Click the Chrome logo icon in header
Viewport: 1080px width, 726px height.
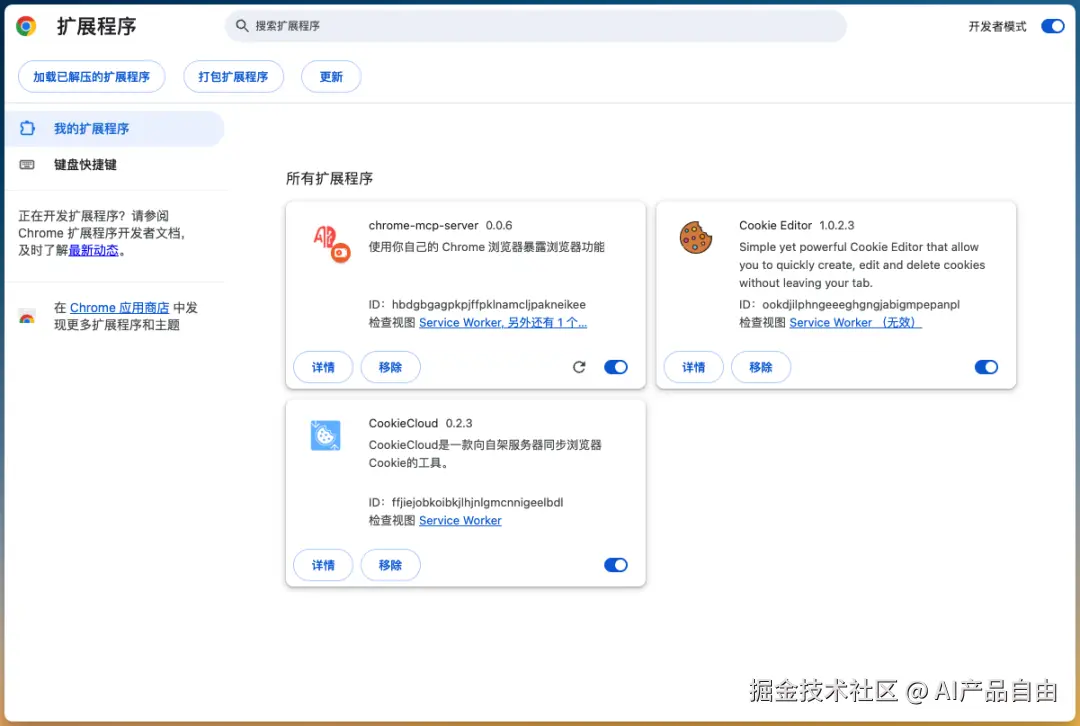click(26, 26)
